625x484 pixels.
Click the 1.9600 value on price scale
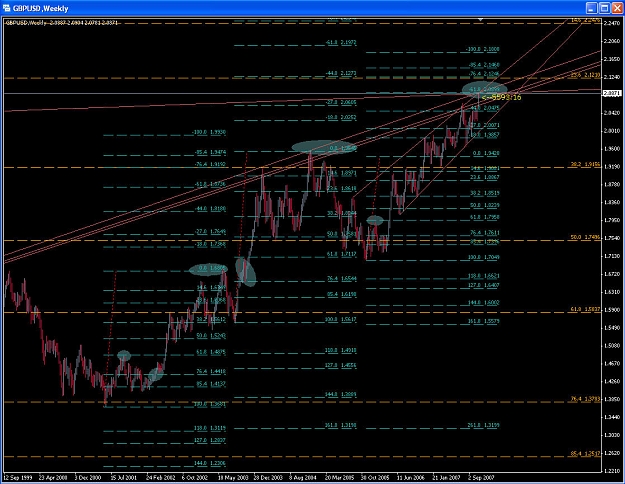click(x=612, y=149)
